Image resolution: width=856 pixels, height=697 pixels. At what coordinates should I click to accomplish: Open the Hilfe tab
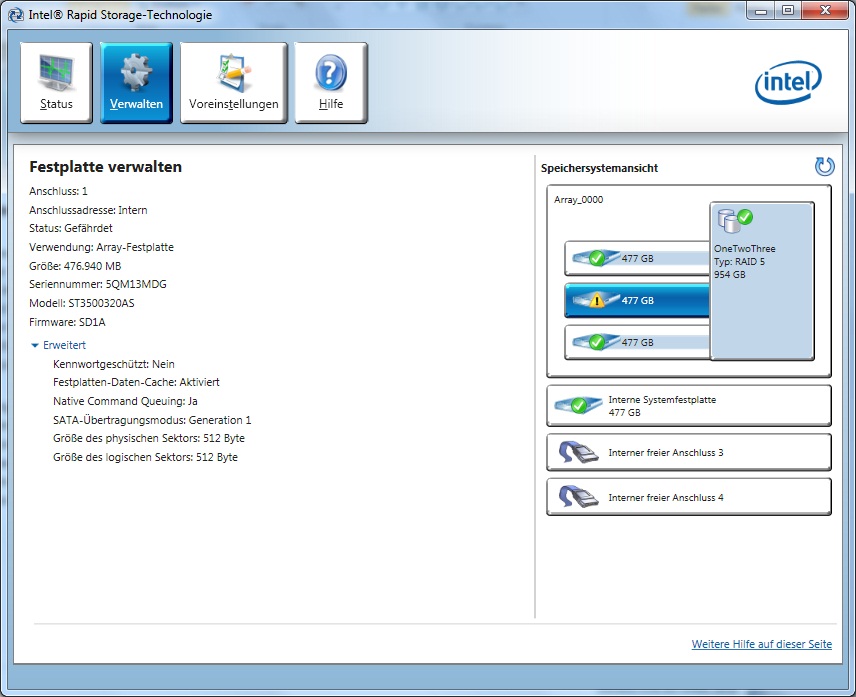tap(331, 82)
